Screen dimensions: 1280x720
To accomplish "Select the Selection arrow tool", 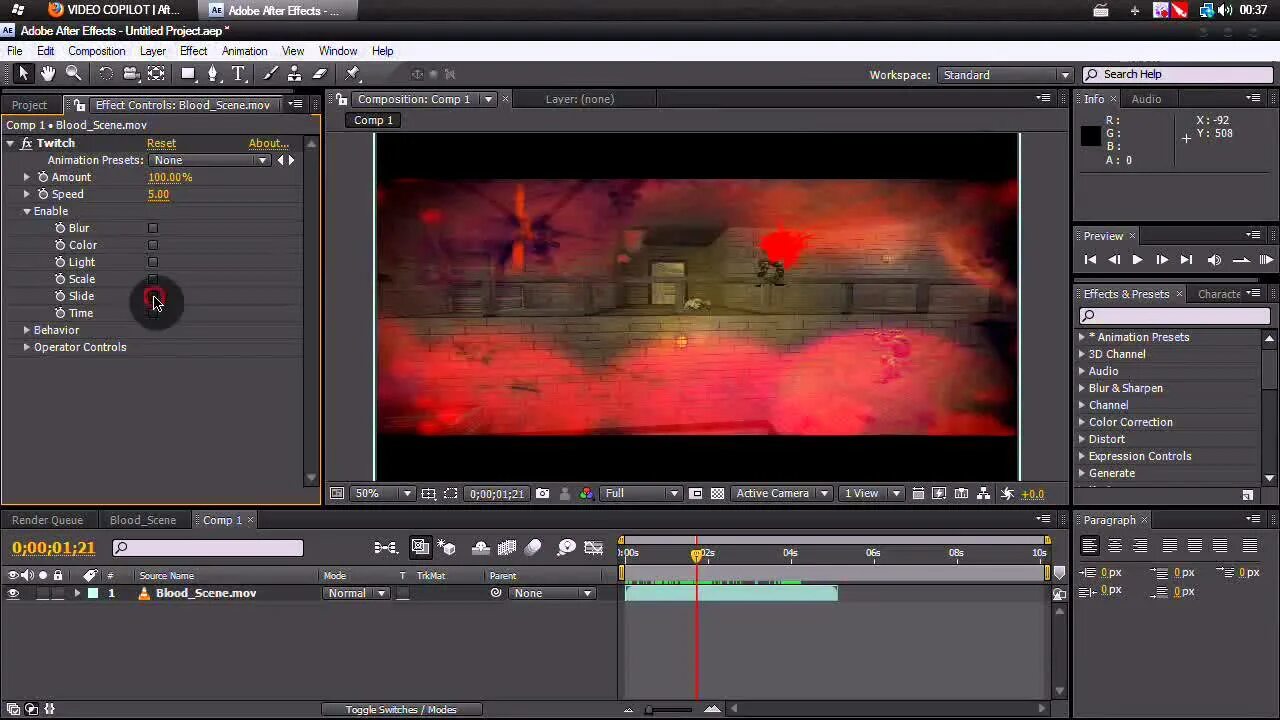I will pyautogui.click(x=23, y=74).
